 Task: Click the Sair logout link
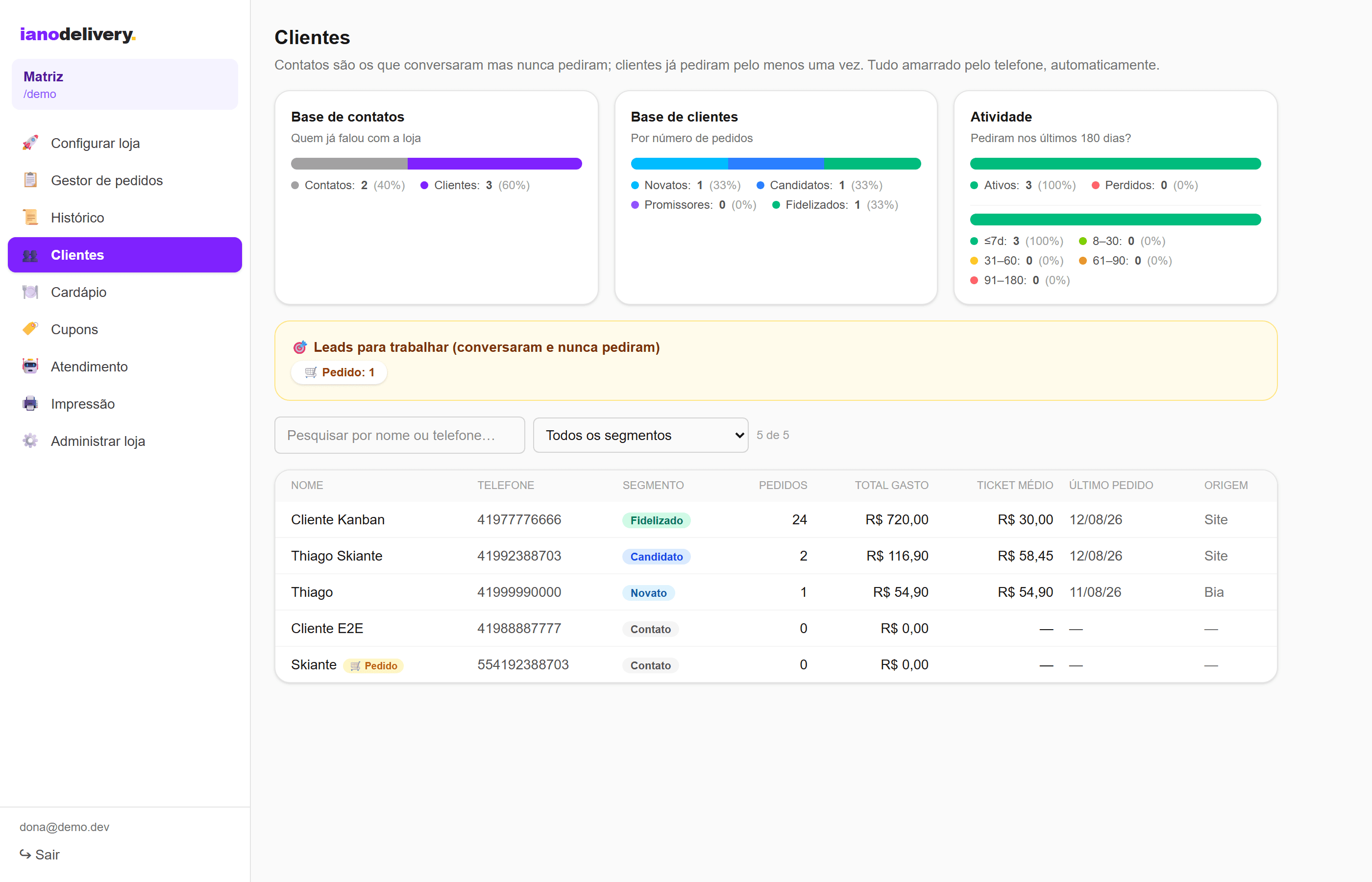point(40,855)
